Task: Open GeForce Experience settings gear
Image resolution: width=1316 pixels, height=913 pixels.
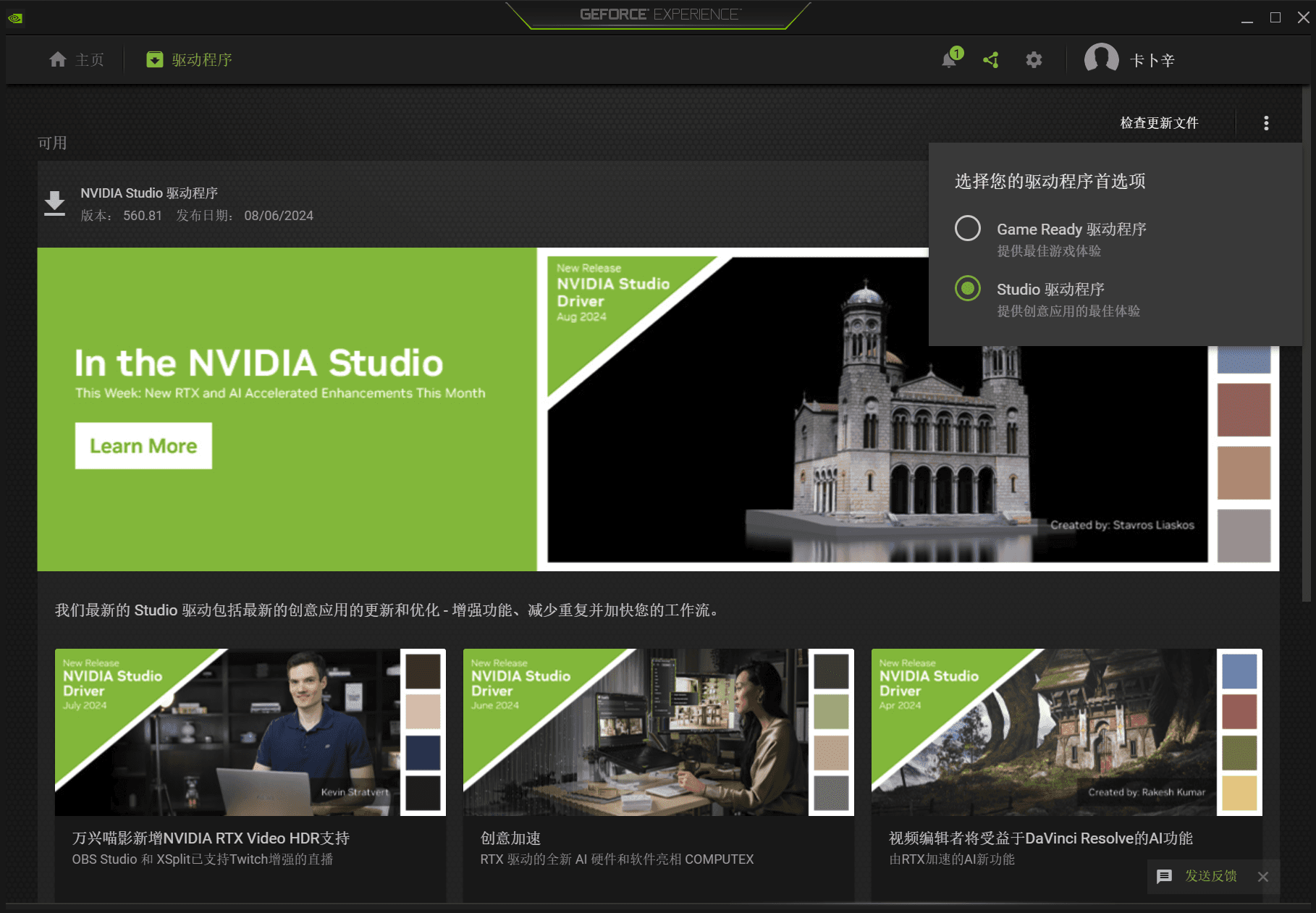Action: [1034, 59]
